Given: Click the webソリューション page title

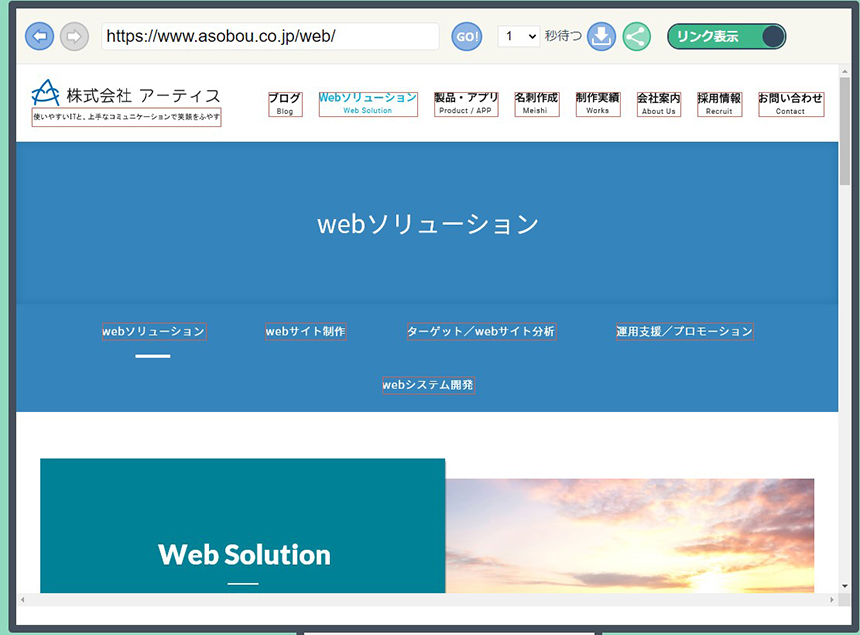Looking at the screenshot, I should 428,224.
